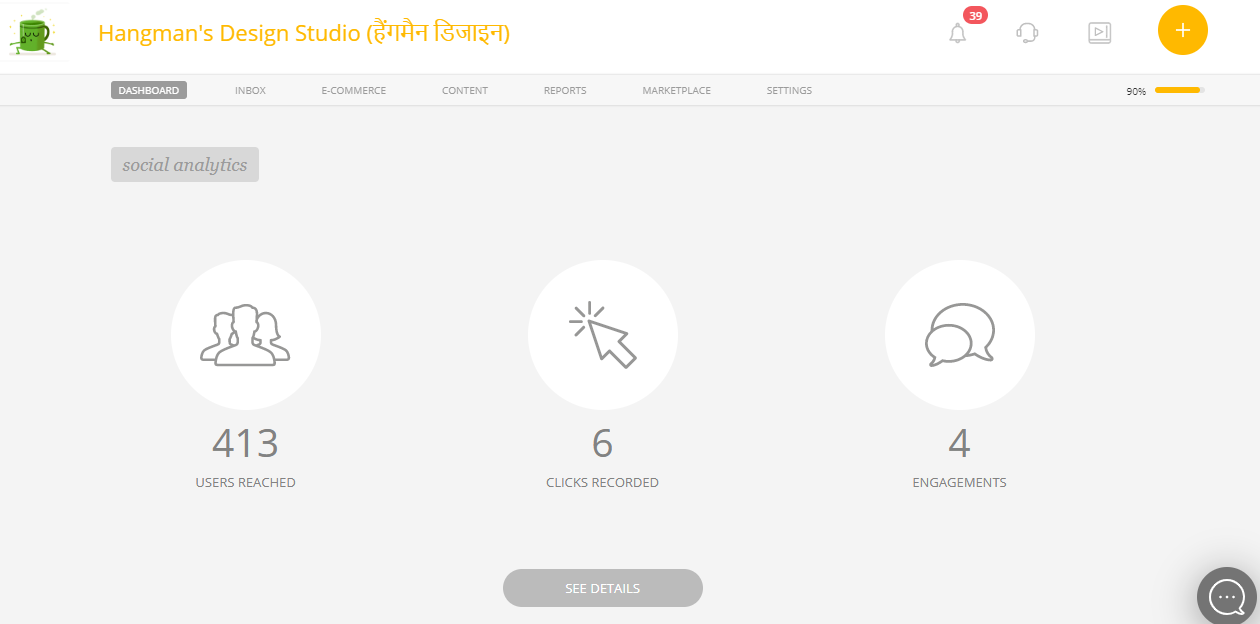The height and width of the screenshot is (624, 1260).
Task: Open the Inbox tab
Action: [x=250, y=90]
